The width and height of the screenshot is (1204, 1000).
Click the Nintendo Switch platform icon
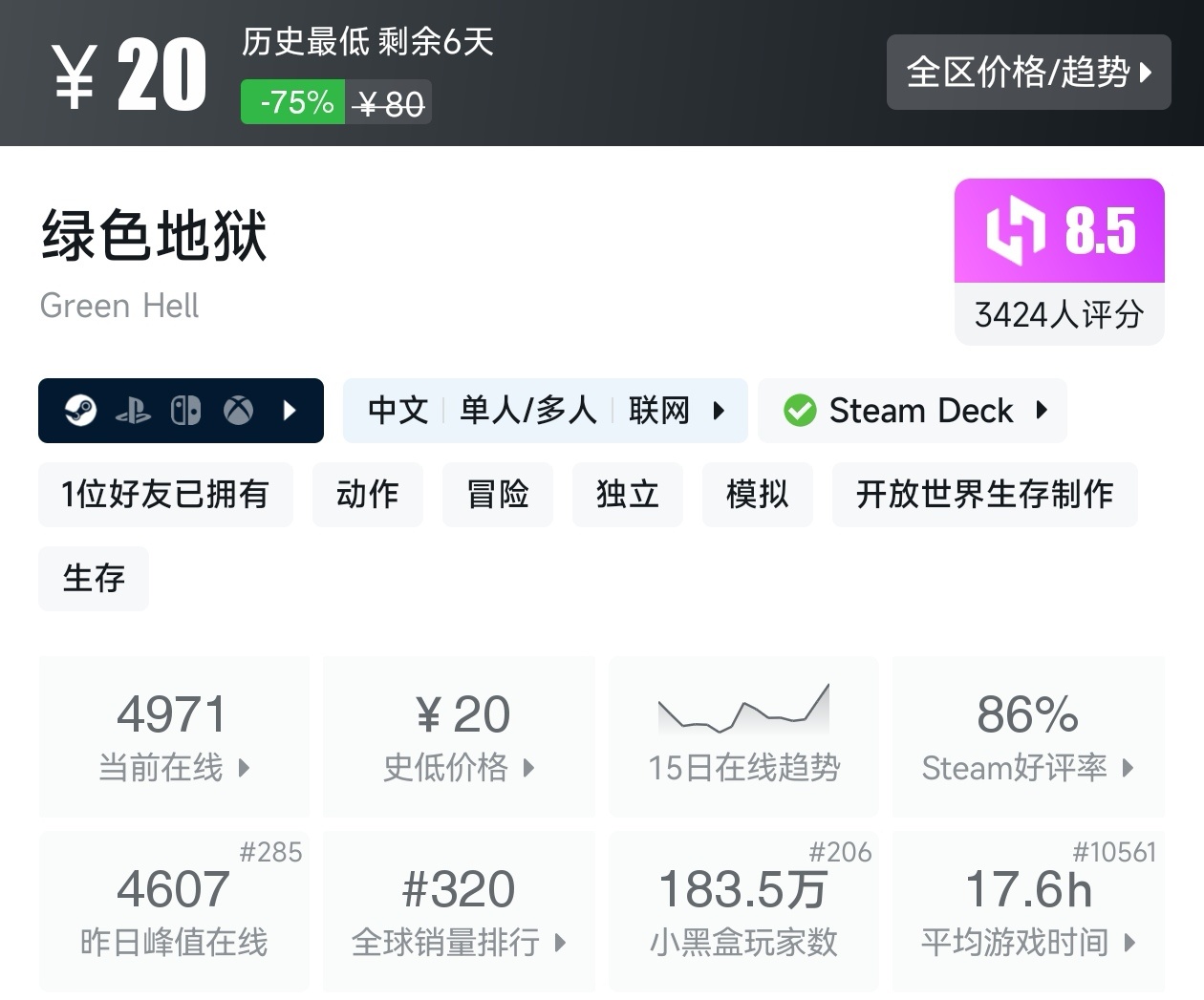(185, 411)
